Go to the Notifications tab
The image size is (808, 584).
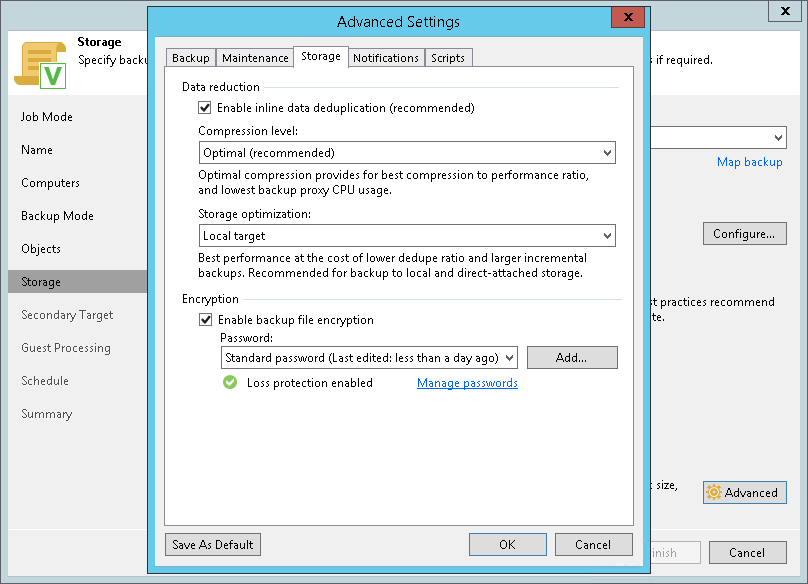[x=385, y=58]
